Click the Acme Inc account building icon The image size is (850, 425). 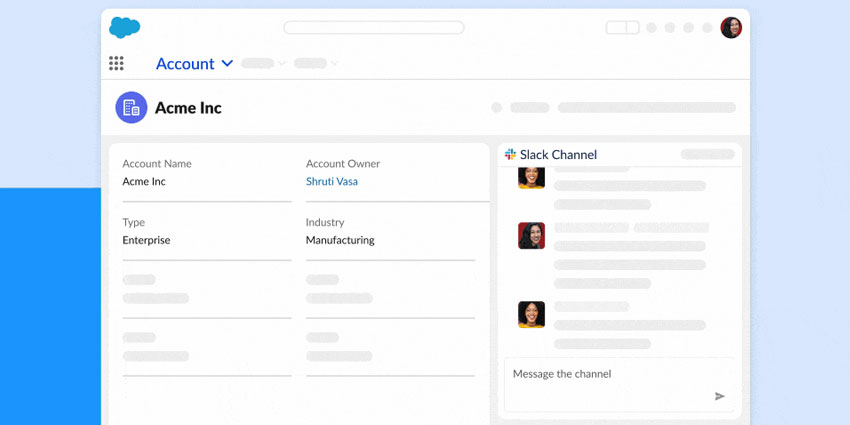(131, 107)
